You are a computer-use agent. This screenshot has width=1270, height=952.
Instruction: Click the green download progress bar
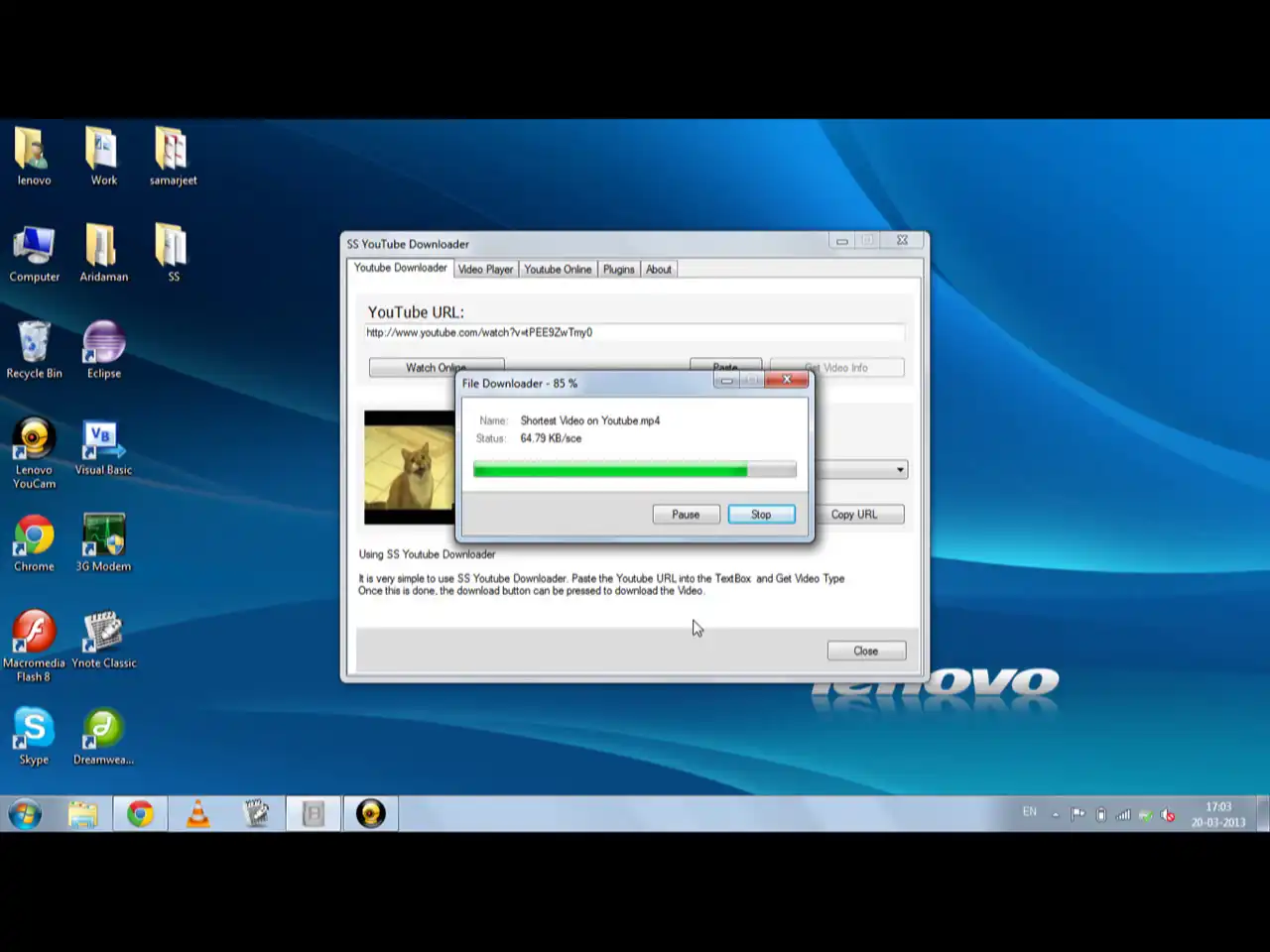635,470
